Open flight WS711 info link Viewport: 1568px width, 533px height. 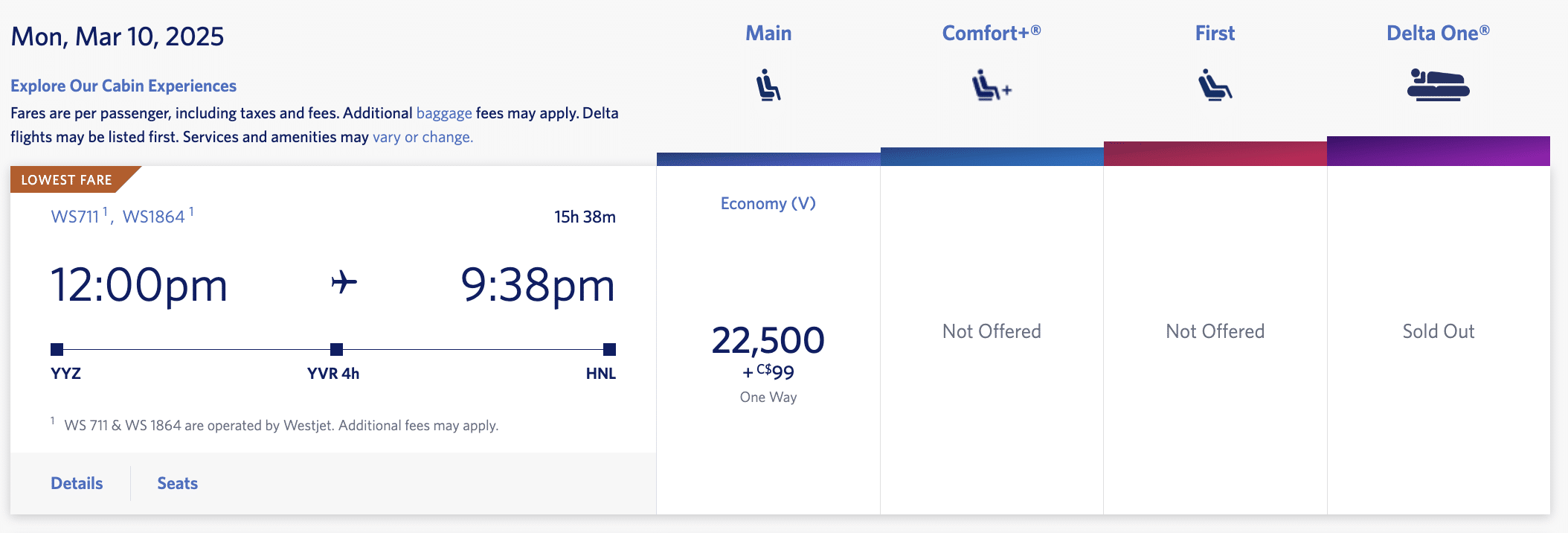(75, 217)
